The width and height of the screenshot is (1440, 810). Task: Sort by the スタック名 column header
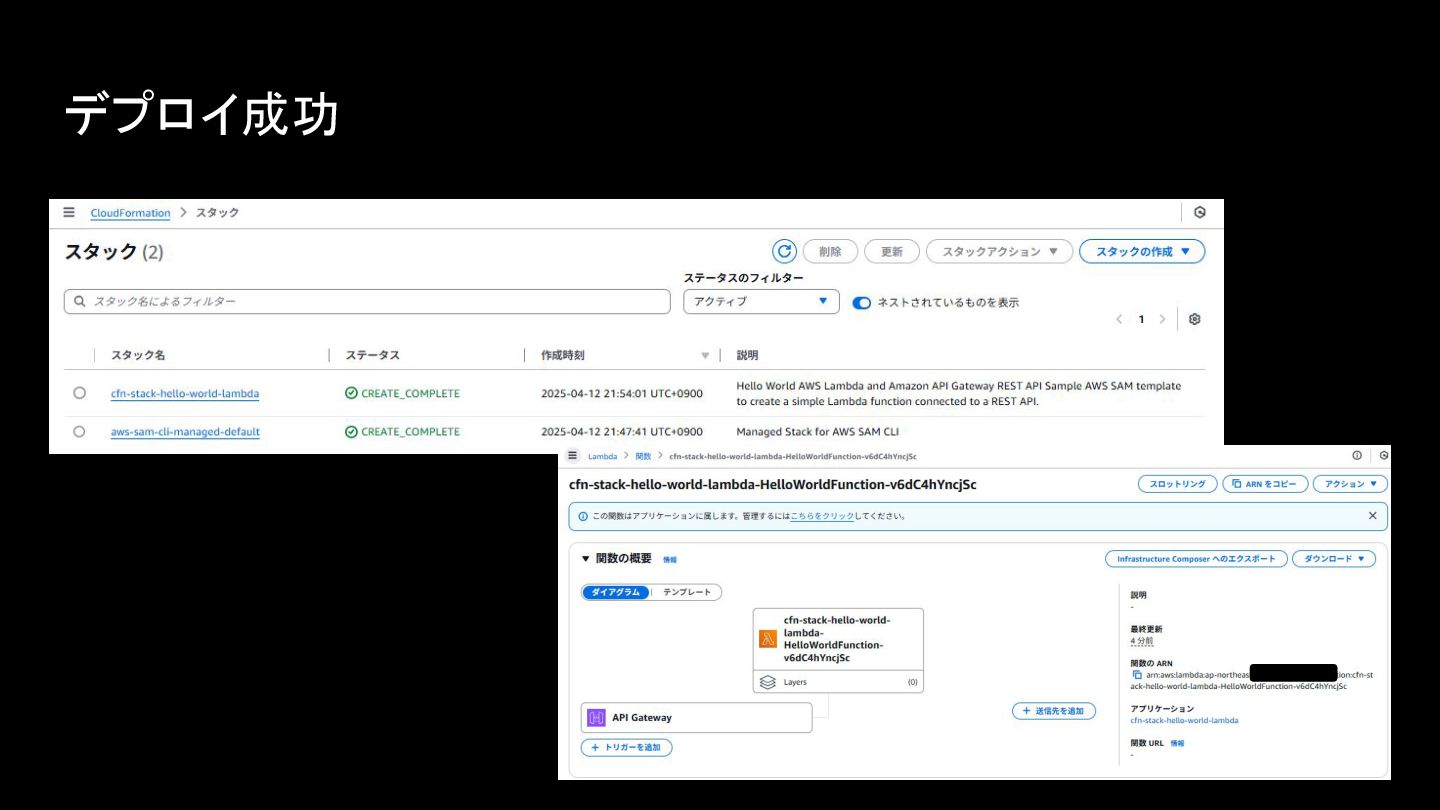point(138,355)
